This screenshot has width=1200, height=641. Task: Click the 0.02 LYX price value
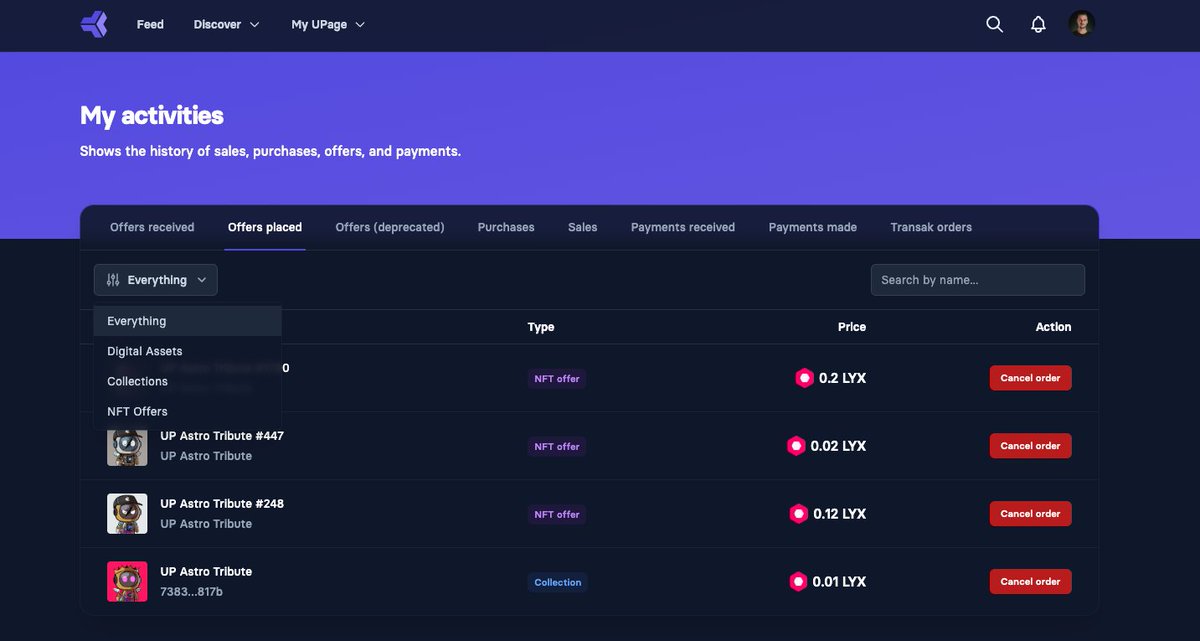pyautogui.click(x=838, y=446)
